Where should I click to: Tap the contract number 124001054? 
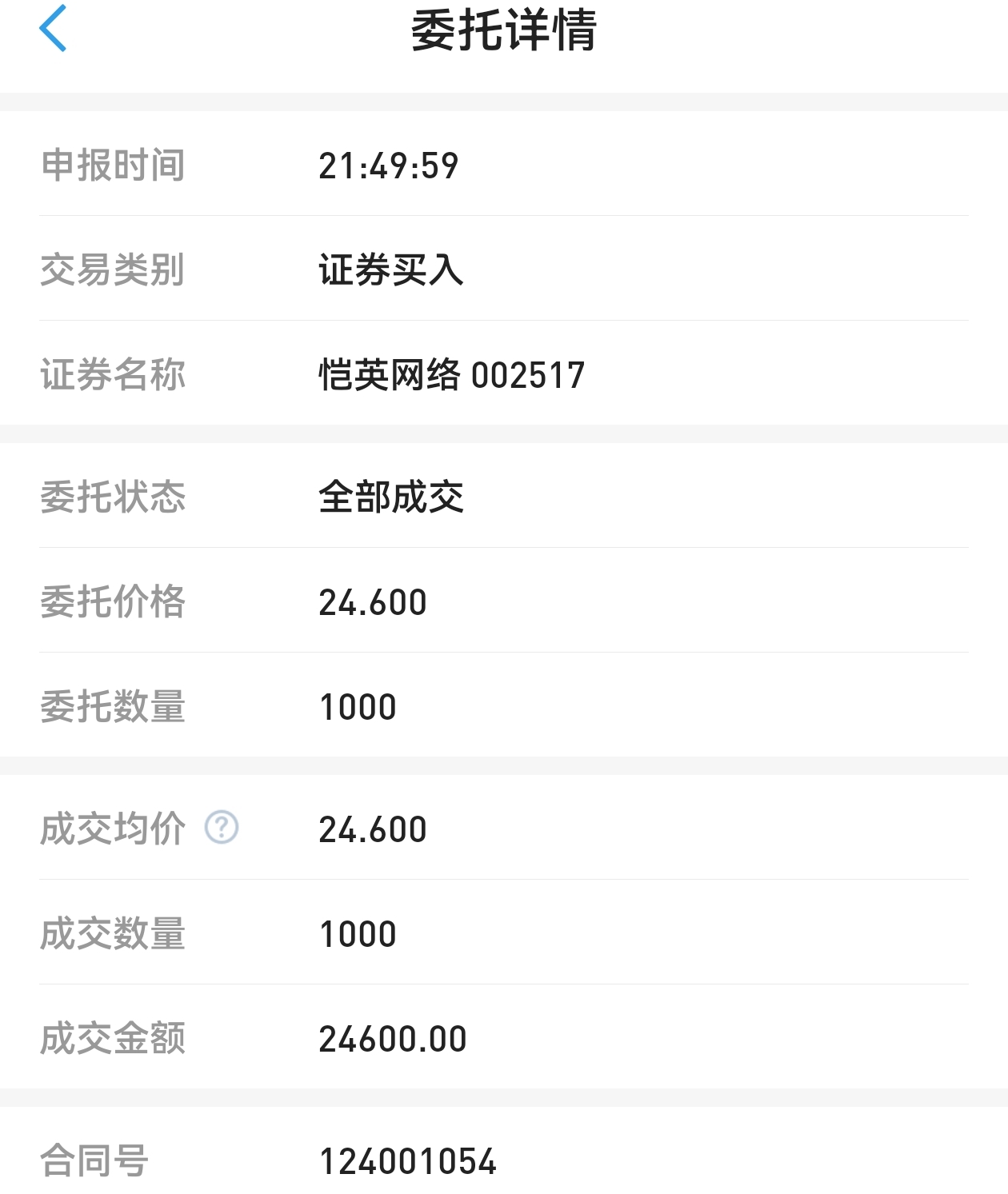pyautogui.click(x=408, y=1161)
